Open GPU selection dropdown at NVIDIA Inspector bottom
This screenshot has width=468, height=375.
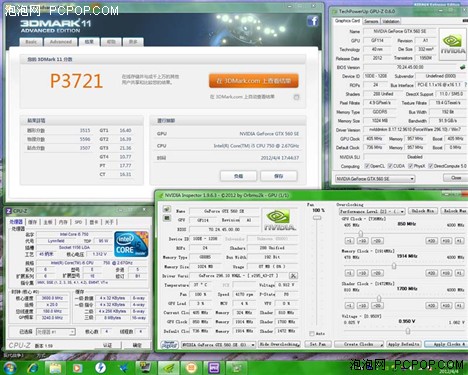click(218, 345)
